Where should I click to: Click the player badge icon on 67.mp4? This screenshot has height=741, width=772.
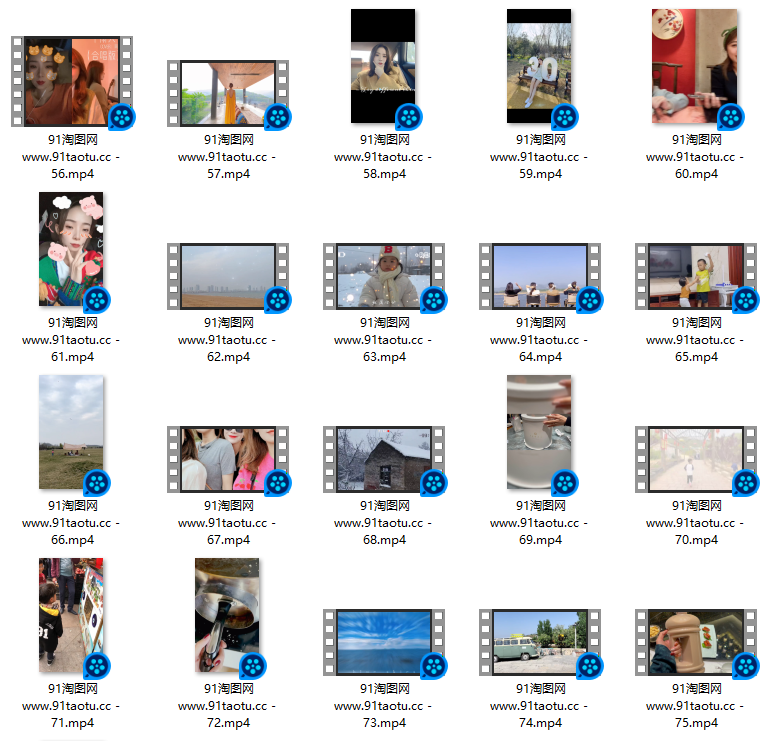point(278,483)
